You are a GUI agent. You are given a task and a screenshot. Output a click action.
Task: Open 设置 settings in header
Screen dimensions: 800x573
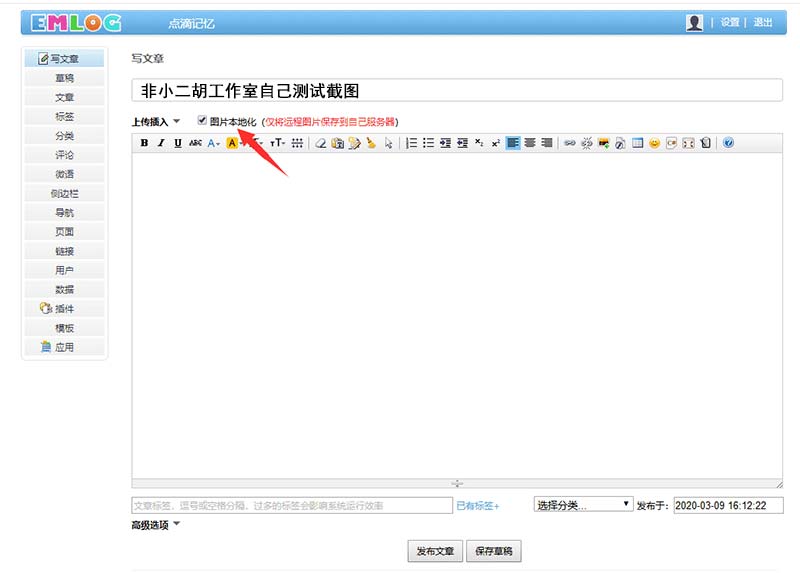pyautogui.click(x=730, y=22)
